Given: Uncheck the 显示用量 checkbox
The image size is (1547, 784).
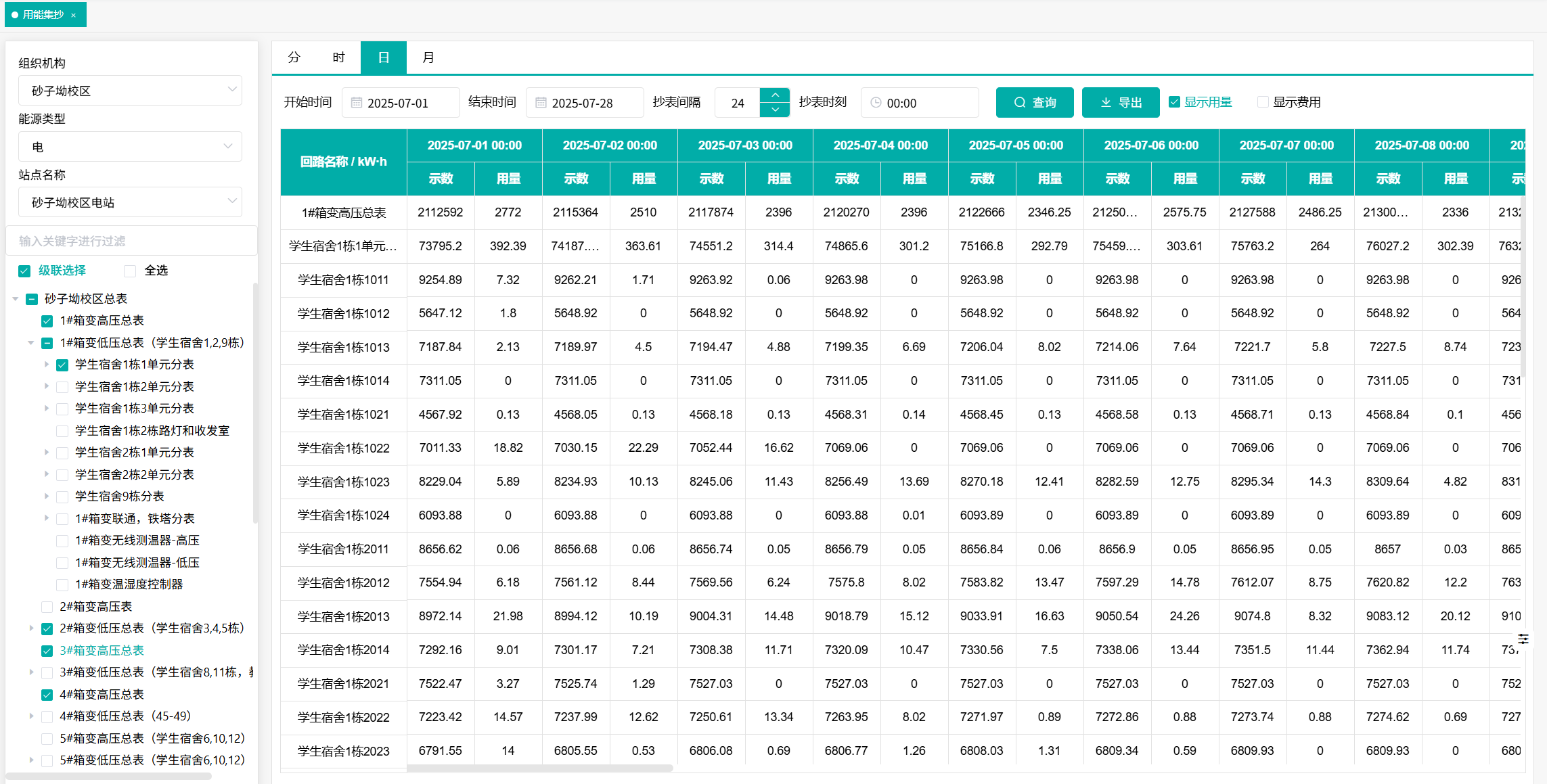Looking at the screenshot, I should [1175, 102].
